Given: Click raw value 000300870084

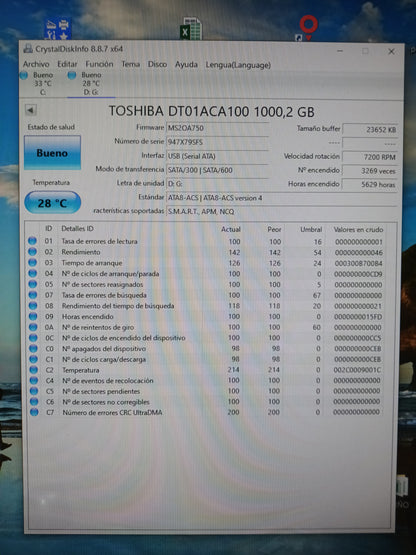Looking at the screenshot, I should click(x=358, y=263).
